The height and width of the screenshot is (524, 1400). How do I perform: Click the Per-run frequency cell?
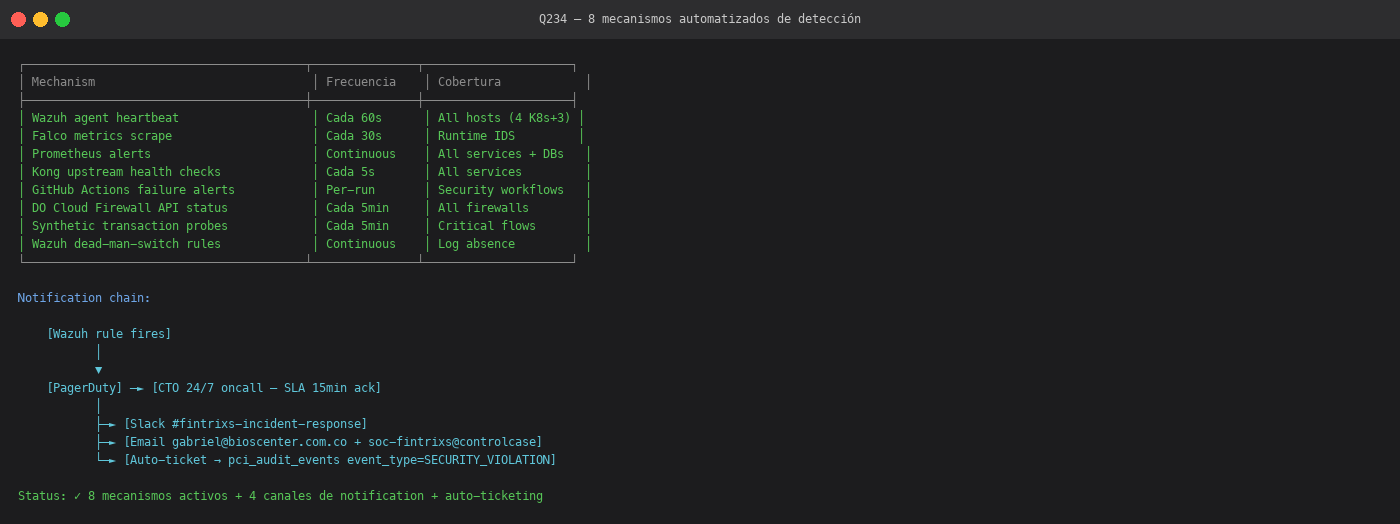350,190
